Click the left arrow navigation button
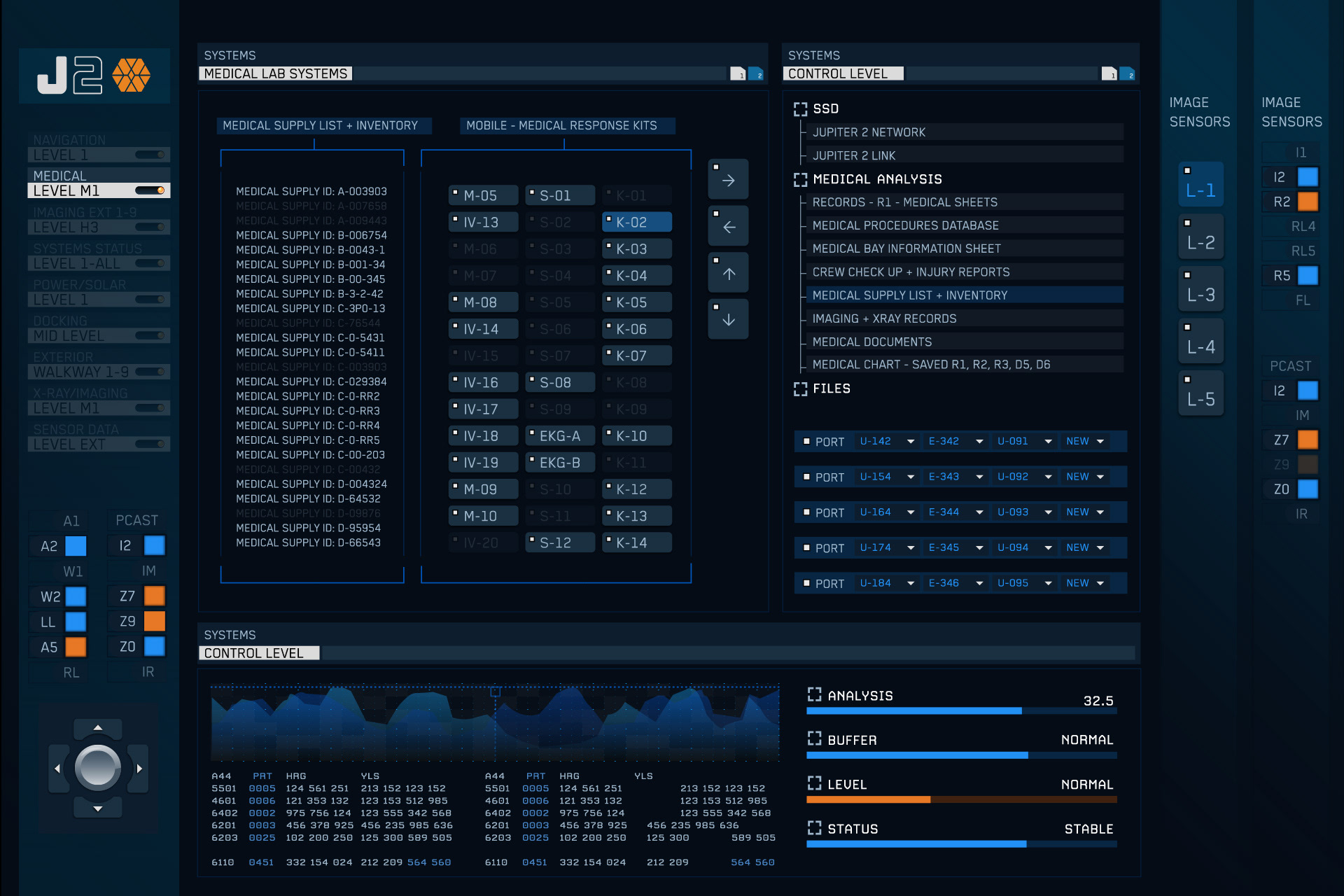1344x896 pixels. (728, 227)
